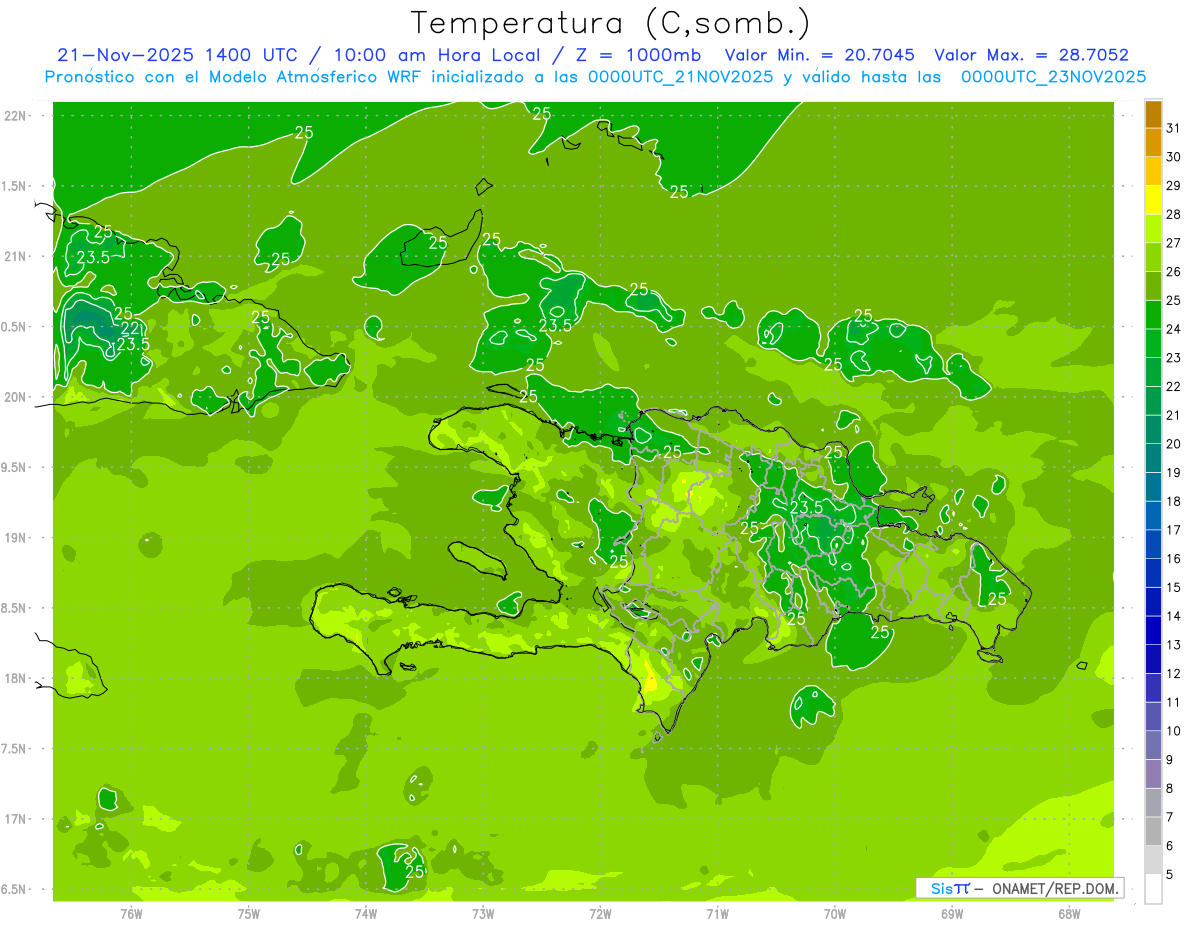
Task: Select the green swatch between 24 and 25
Action: 1153,315
